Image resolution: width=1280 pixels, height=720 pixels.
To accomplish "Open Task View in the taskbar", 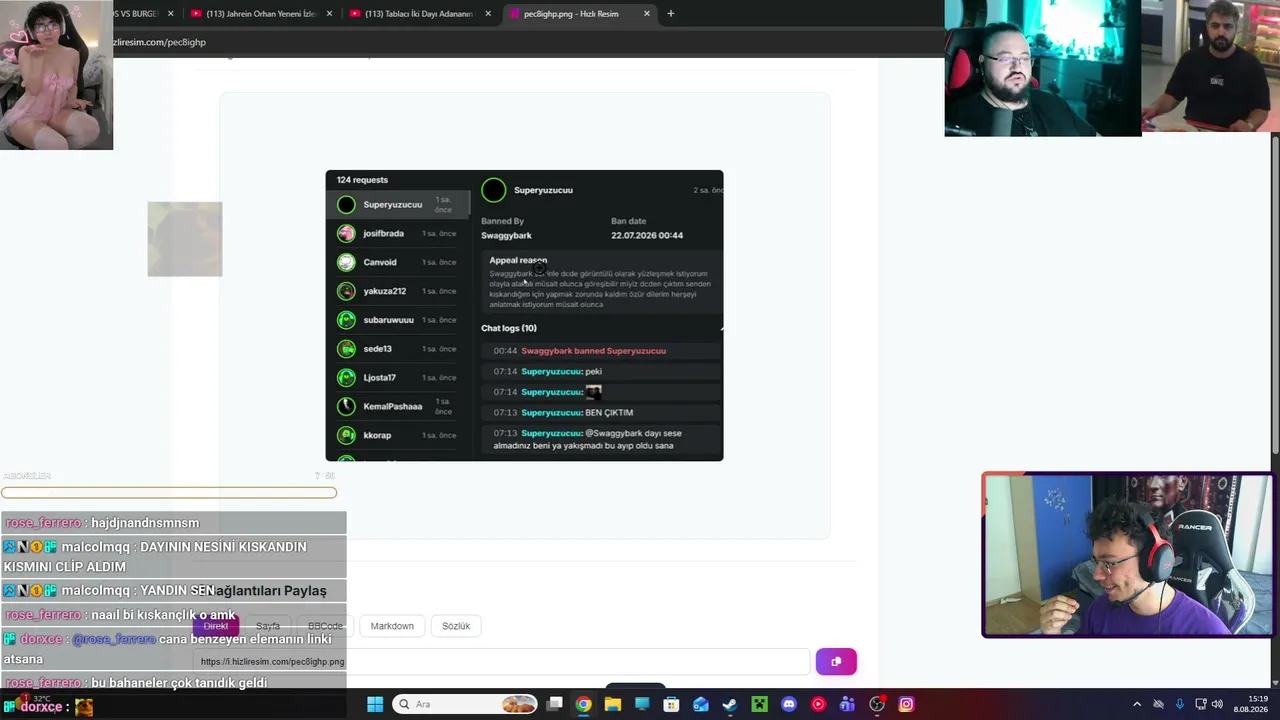I will tap(554, 704).
